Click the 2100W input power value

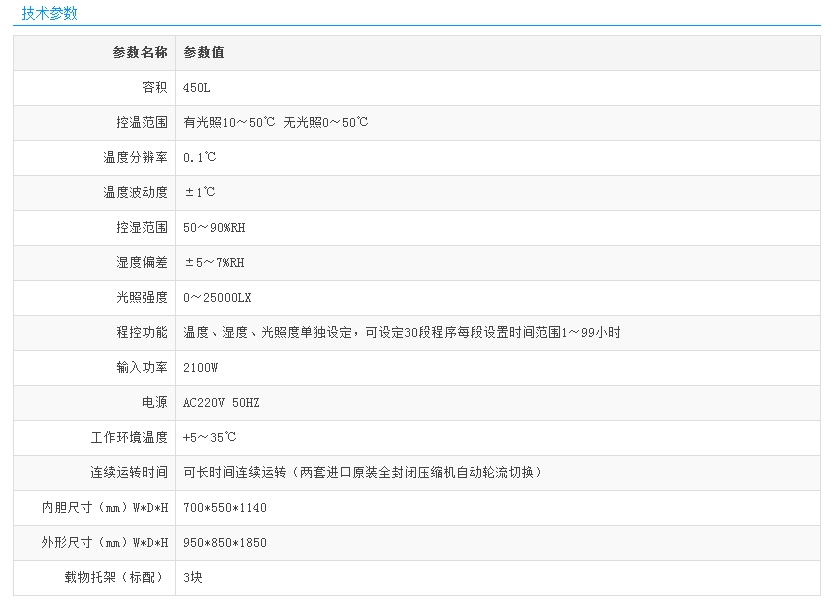tap(200, 368)
